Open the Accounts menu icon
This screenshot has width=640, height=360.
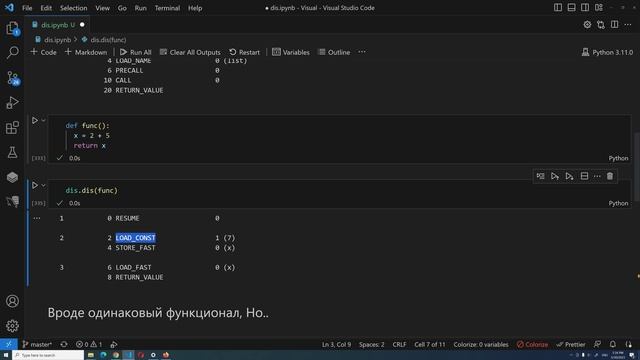(12, 301)
